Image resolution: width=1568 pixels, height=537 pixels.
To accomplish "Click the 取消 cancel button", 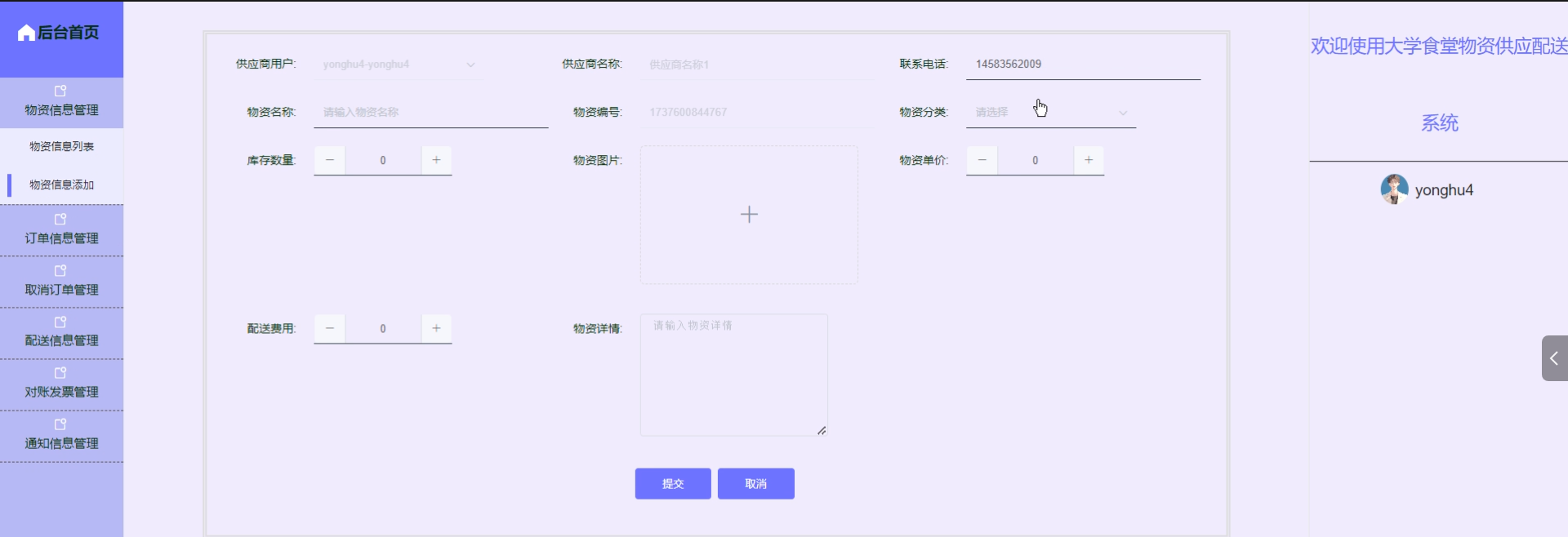I will pyautogui.click(x=755, y=483).
